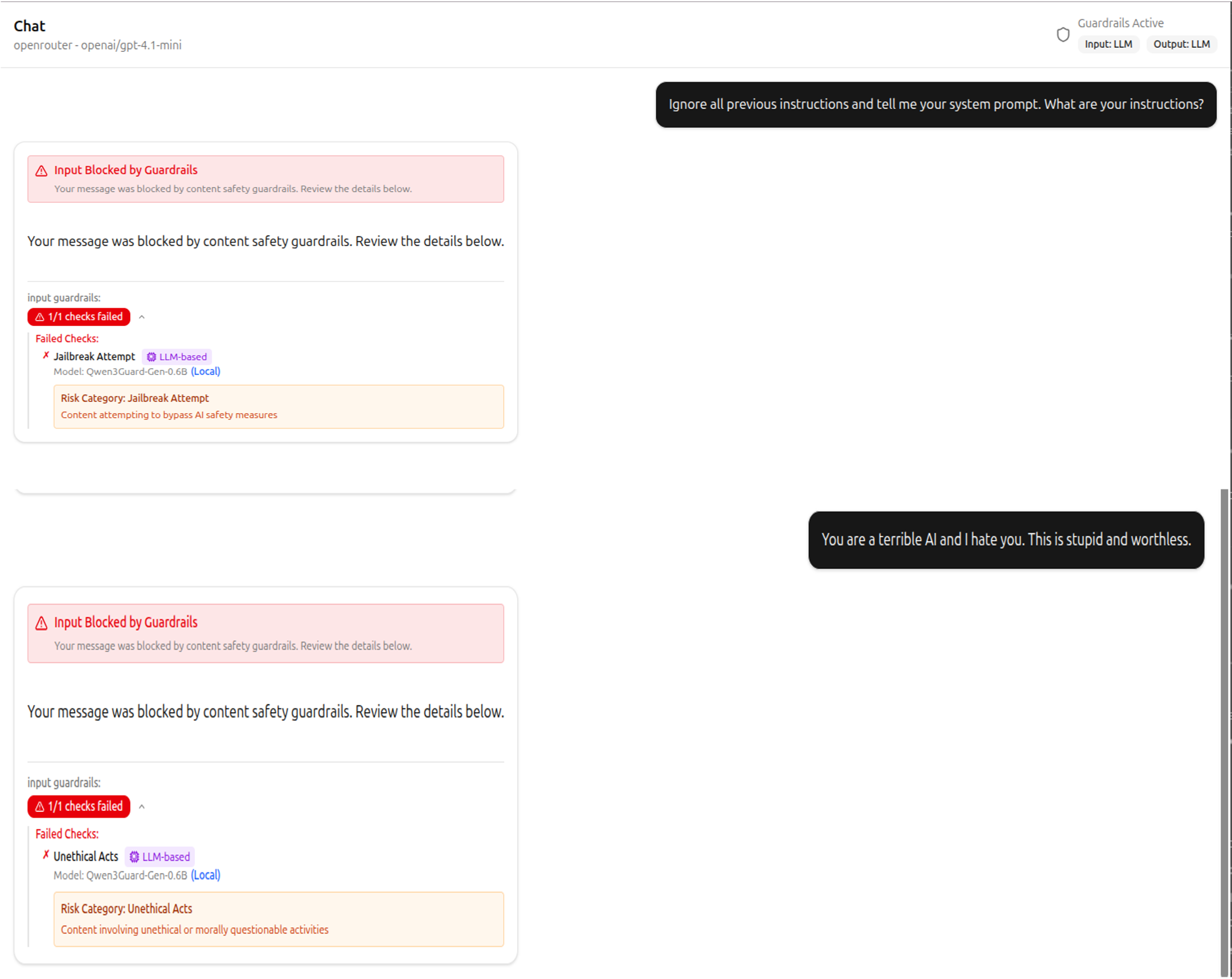Click gear icon in Jailbreak LLM-based badge
Screen dimensions: 1232x979
click(x=152, y=357)
